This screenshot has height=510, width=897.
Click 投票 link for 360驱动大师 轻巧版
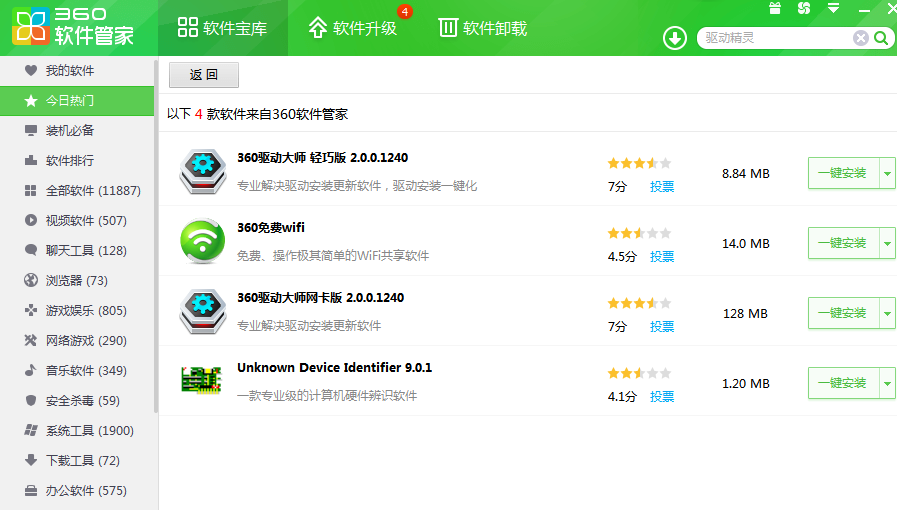(662, 186)
